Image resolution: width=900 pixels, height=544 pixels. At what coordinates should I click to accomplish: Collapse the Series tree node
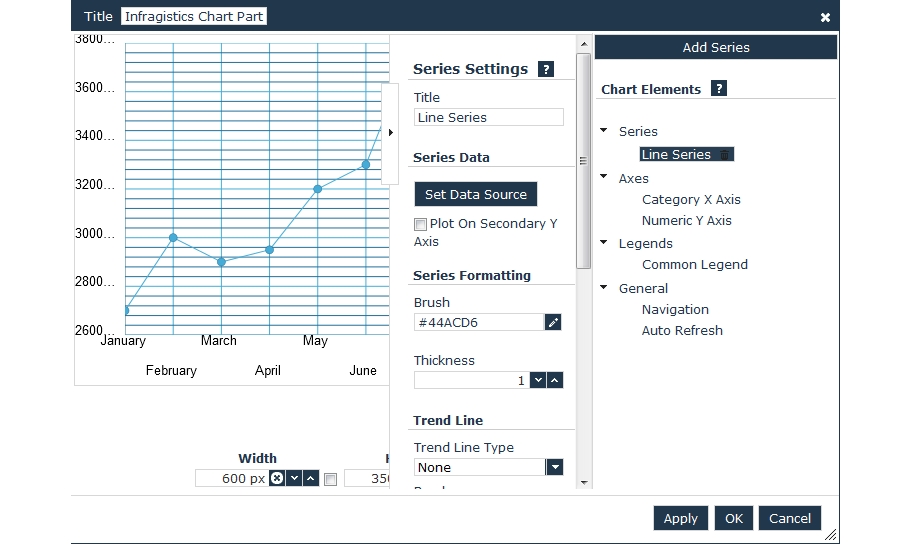604,130
